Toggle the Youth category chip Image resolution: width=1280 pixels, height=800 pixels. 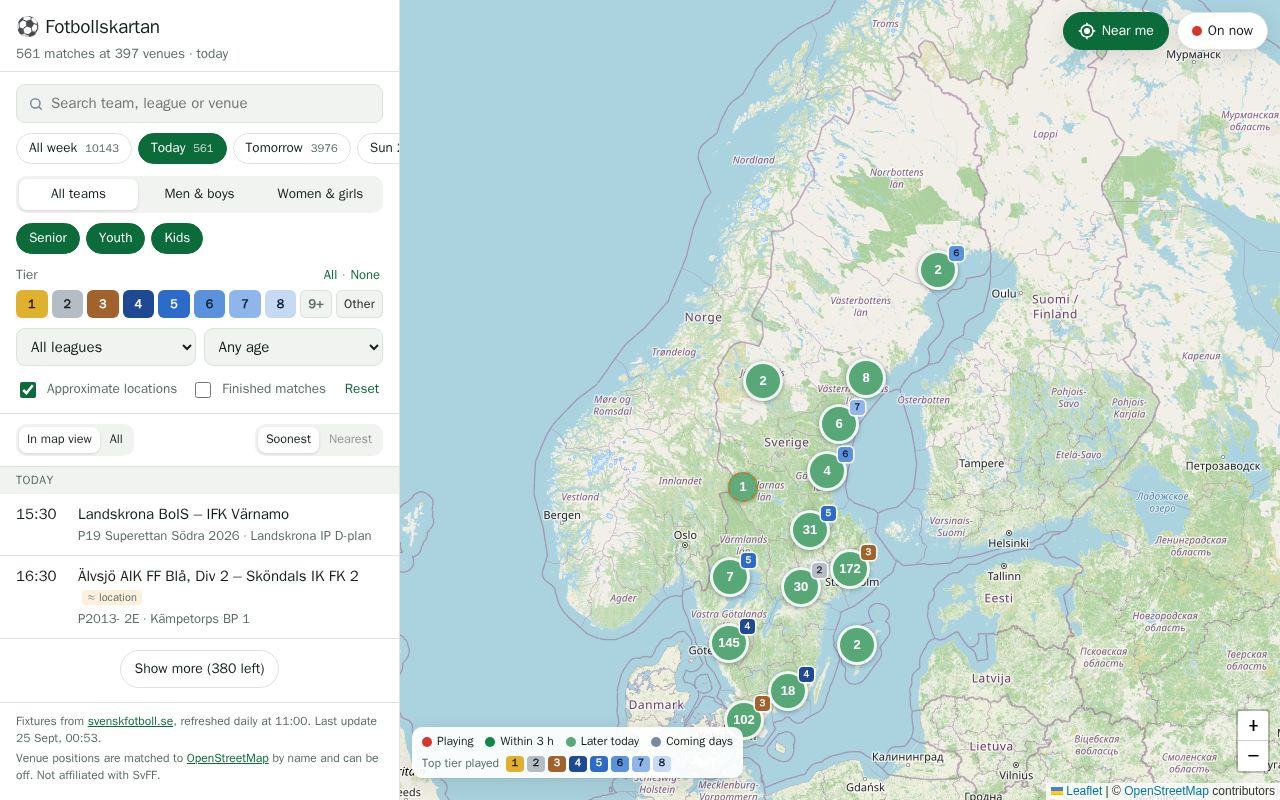[x=115, y=238]
